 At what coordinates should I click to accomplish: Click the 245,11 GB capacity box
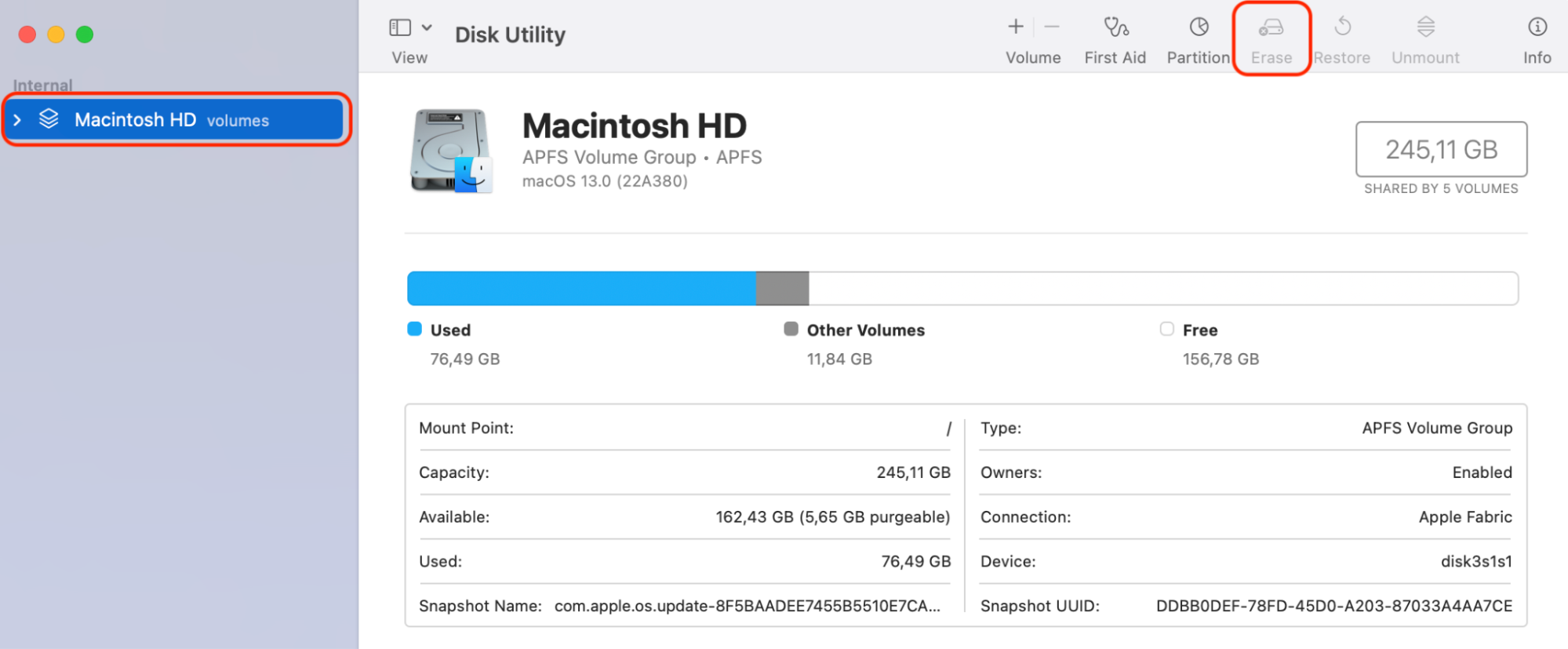click(x=1441, y=149)
